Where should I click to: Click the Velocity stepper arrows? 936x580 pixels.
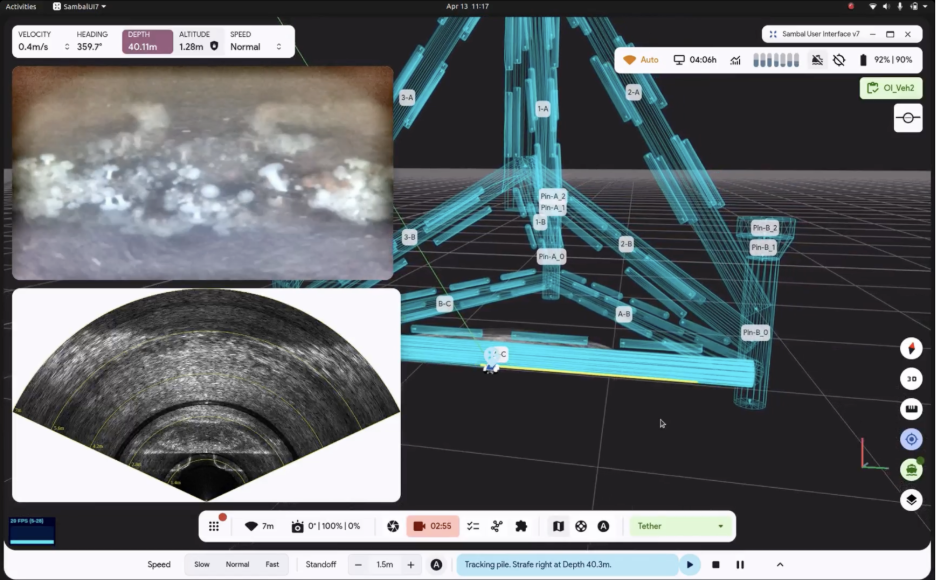[x=67, y=47]
